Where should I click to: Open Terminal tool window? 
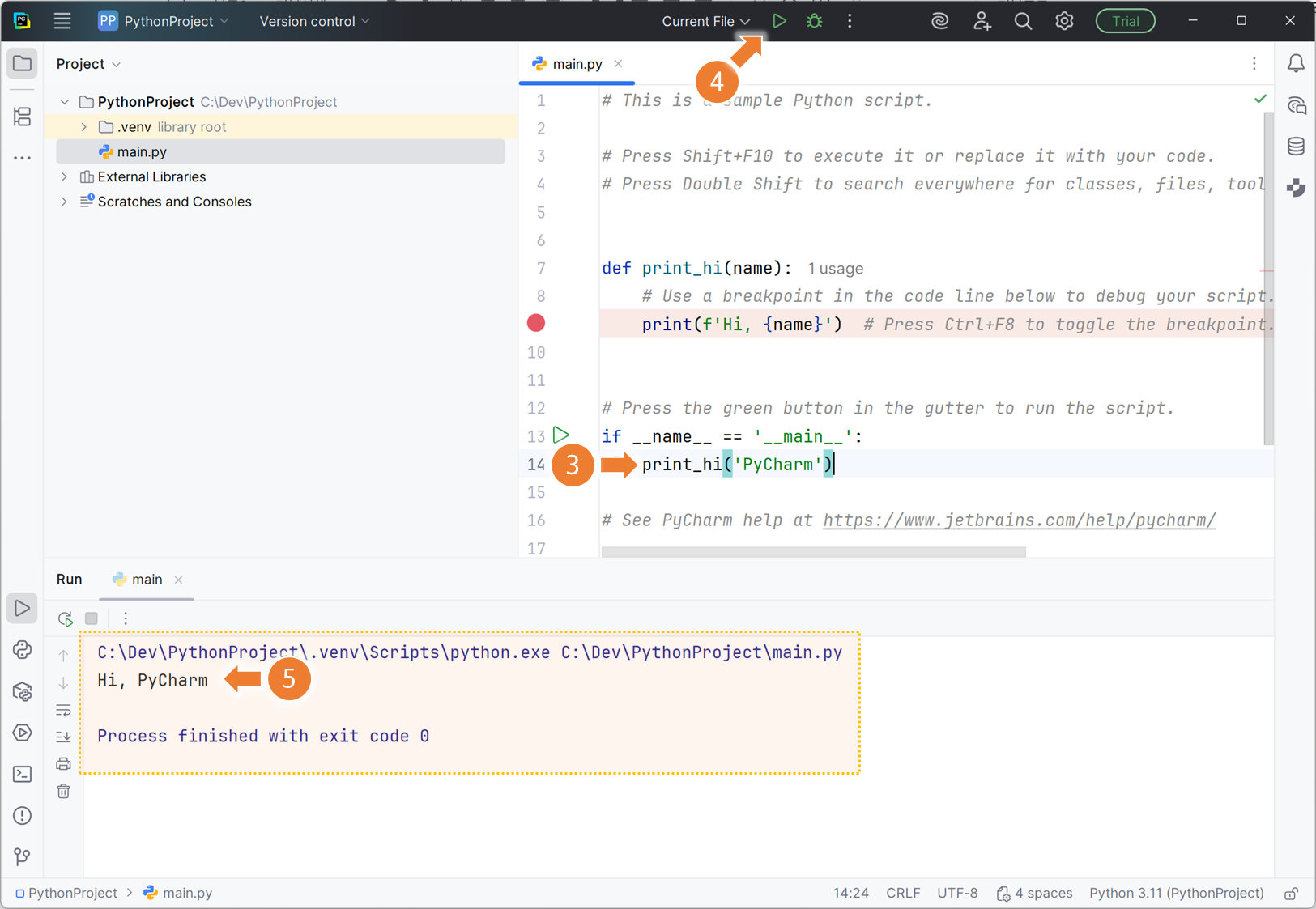[23, 774]
